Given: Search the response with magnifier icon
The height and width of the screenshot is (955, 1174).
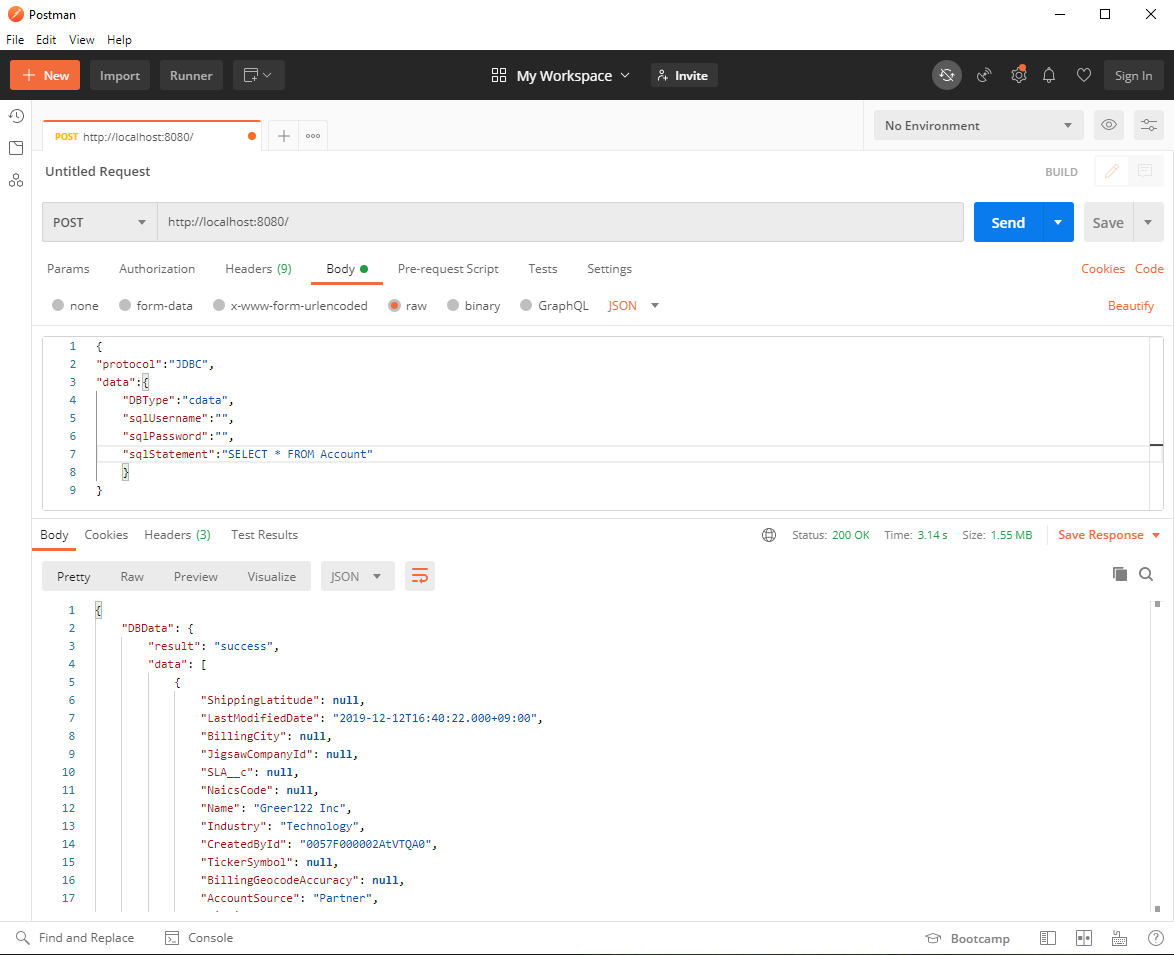Looking at the screenshot, I should click(1146, 574).
